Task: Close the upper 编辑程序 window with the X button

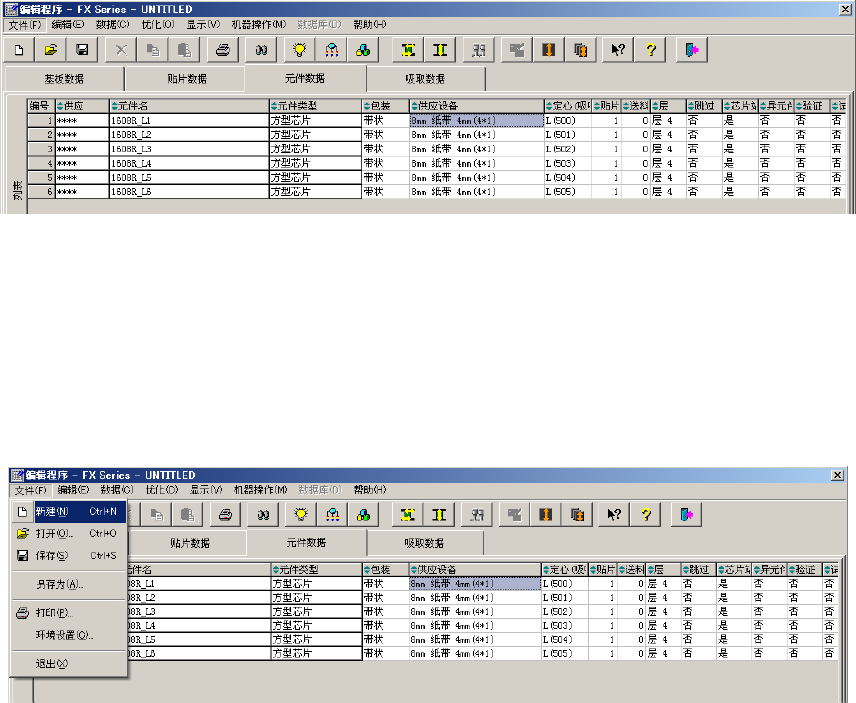Action: coord(845,9)
